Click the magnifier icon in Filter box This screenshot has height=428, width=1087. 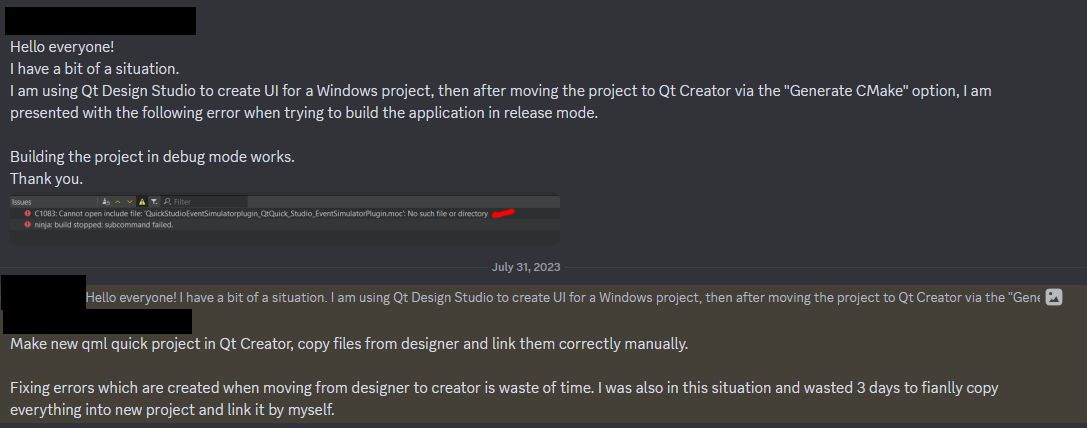click(x=167, y=202)
